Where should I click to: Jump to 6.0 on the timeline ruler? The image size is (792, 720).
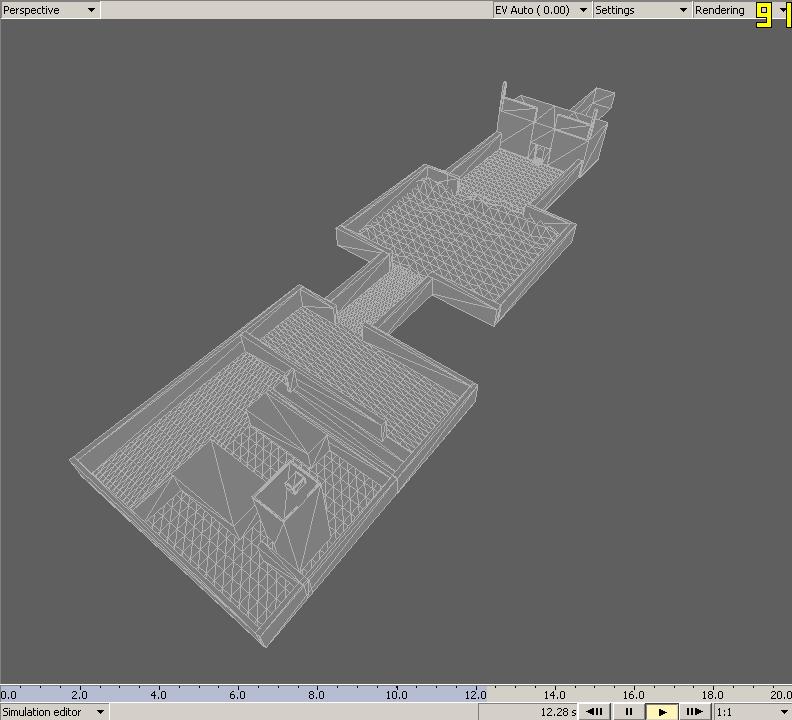237,695
